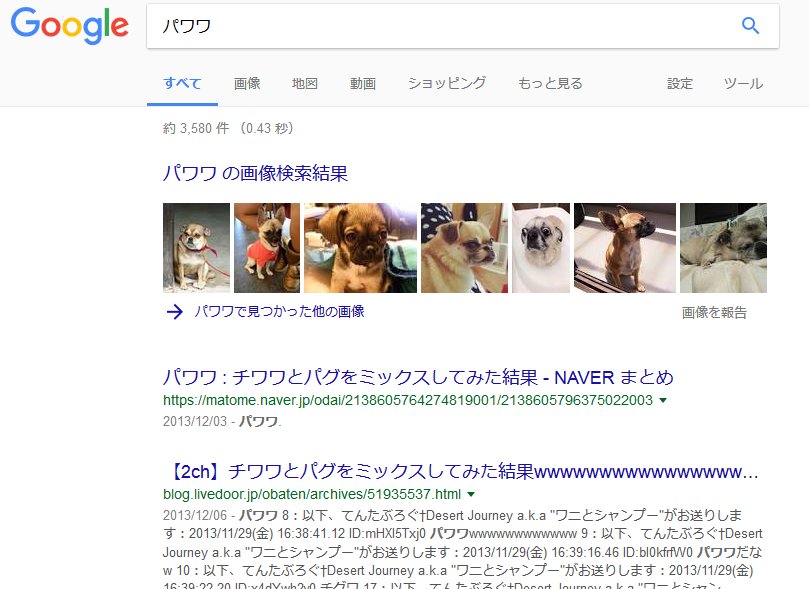The height and width of the screenshot is (589, 809).
Task: Select the すべて tab
Action: point(182,83)
